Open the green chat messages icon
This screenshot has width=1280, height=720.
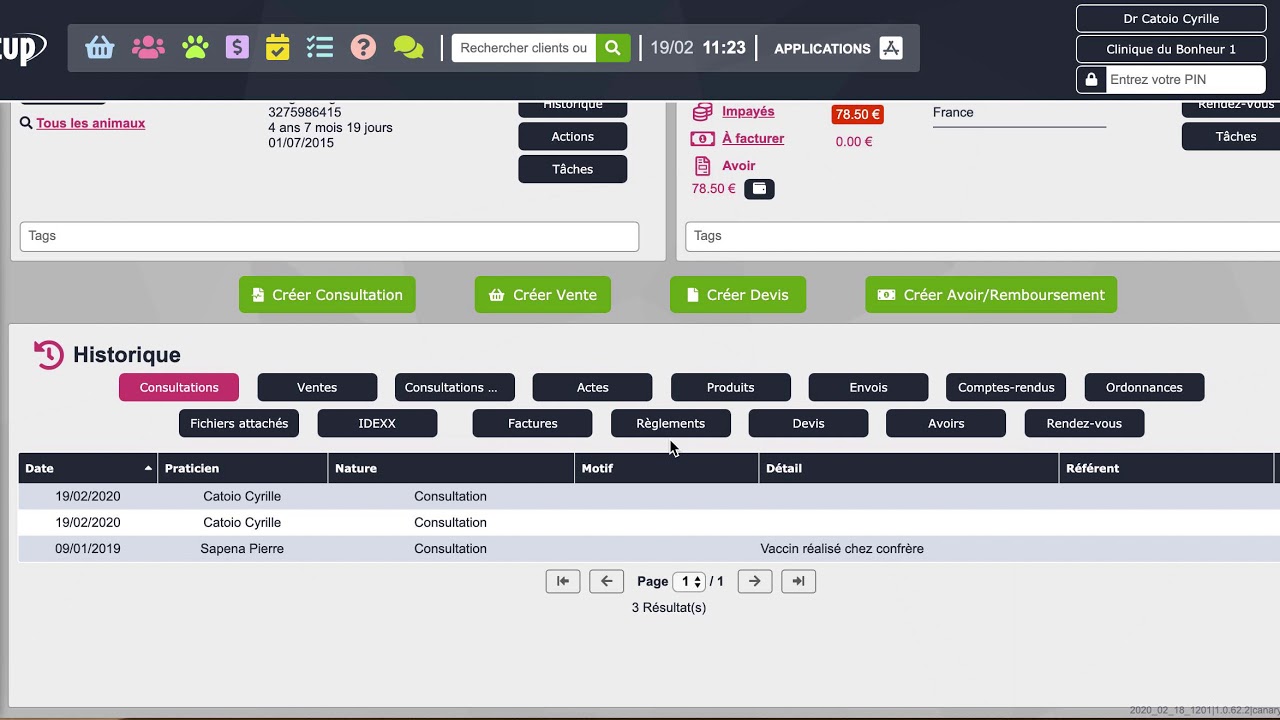[408, 47]
